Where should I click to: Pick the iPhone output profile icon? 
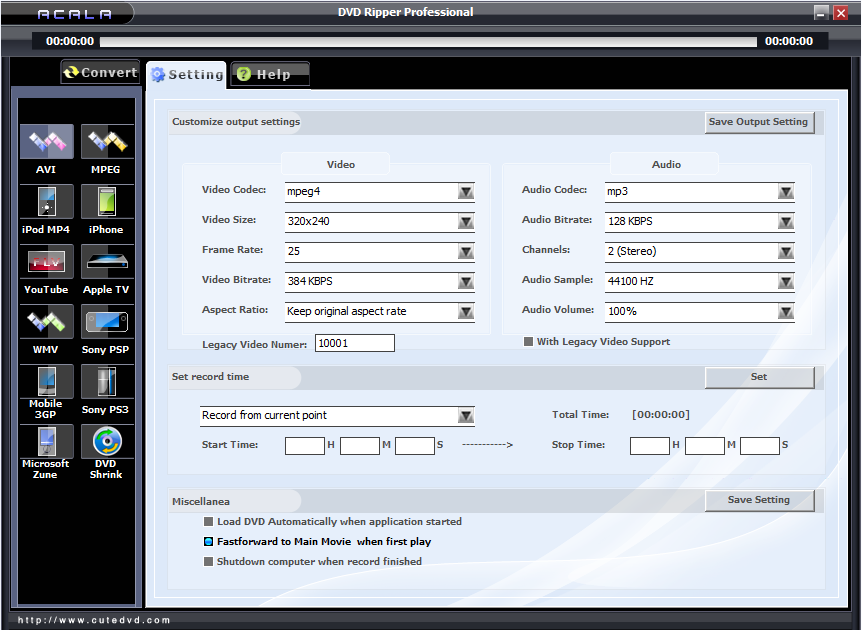pos(106,203)
